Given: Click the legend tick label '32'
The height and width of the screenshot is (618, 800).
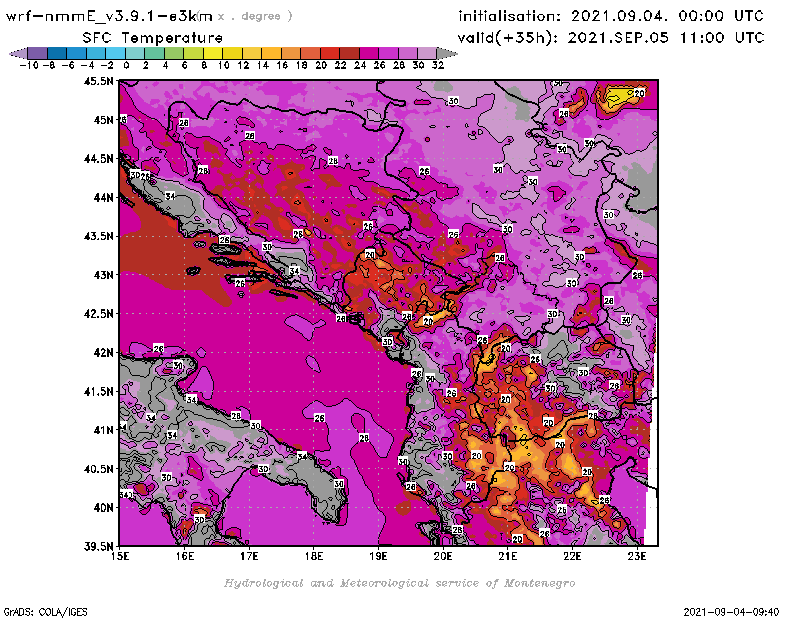Looking at the screenshot, I should tap(438, 65).
